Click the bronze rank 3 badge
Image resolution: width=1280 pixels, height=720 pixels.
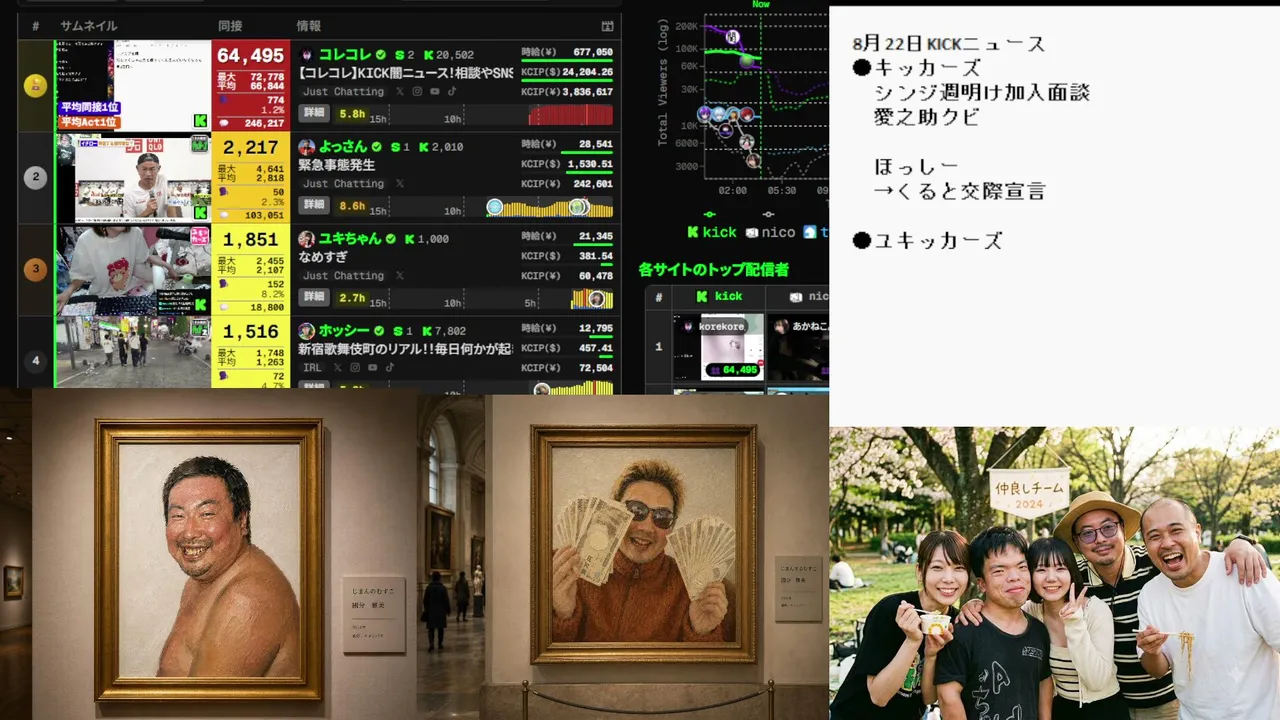pos(35,270)
